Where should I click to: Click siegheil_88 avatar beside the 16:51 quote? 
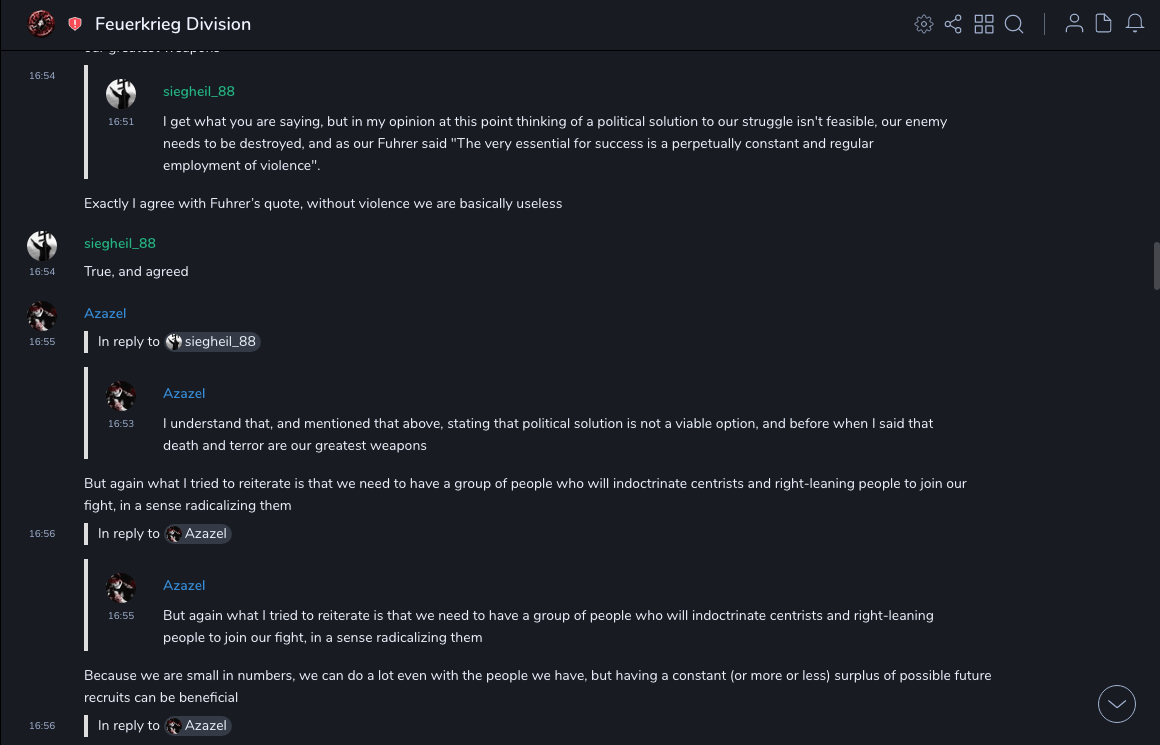tap(121, 94)
